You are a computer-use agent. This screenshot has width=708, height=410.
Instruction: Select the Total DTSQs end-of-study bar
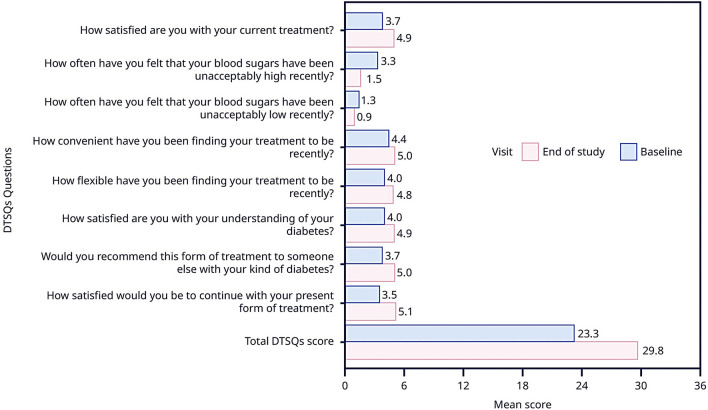491,350
